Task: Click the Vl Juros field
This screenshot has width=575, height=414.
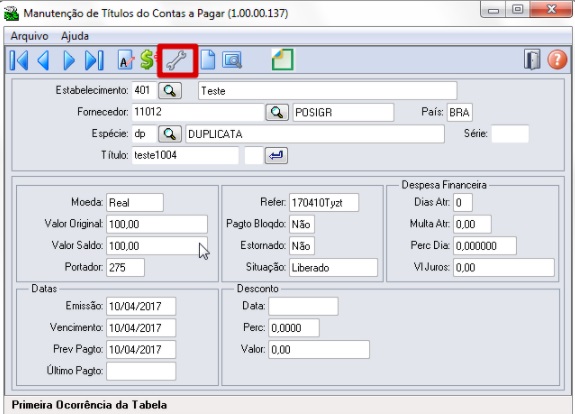Action: pyautogui.click(x=504, y=267)
